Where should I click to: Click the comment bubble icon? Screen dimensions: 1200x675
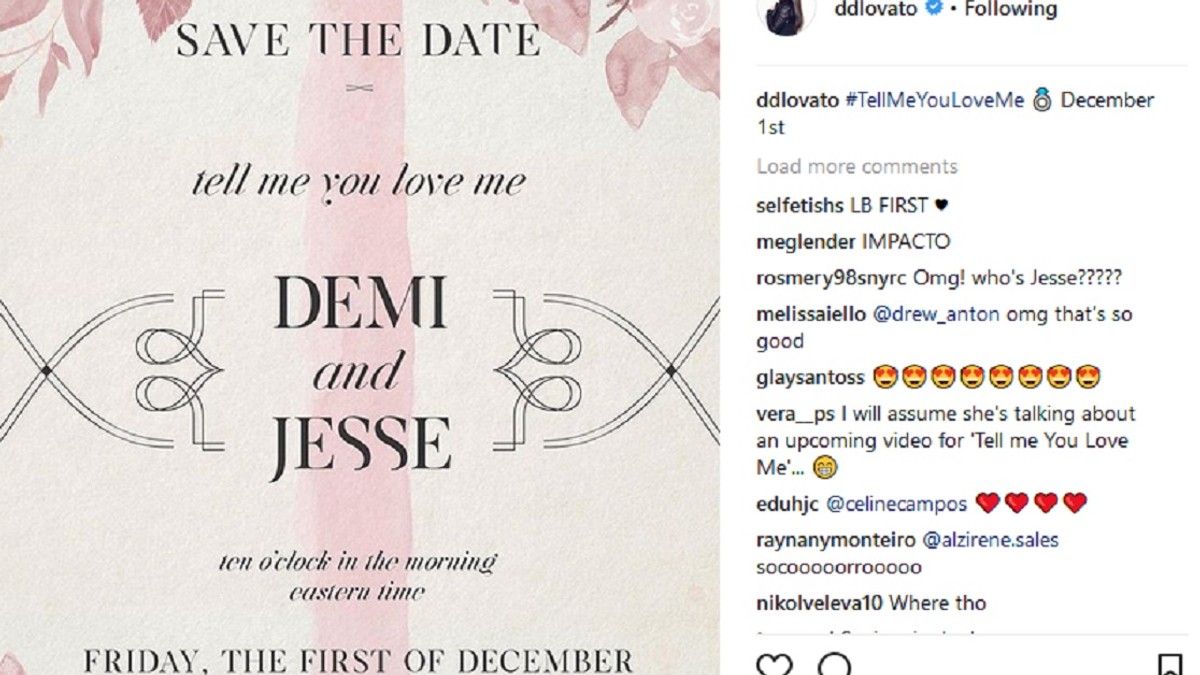point(834,664)
